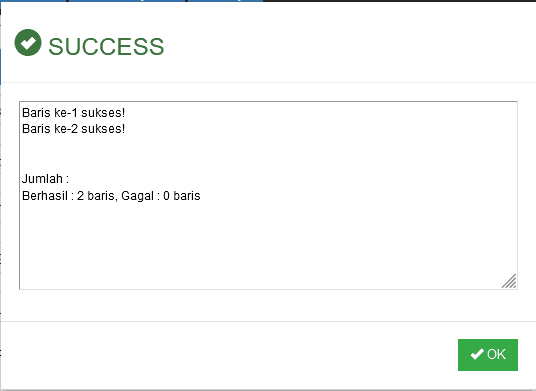The height and width of the screenshot is (391, 536).
Task: Click the green success checkmark circle icon
Action: [x=28, y=42]
